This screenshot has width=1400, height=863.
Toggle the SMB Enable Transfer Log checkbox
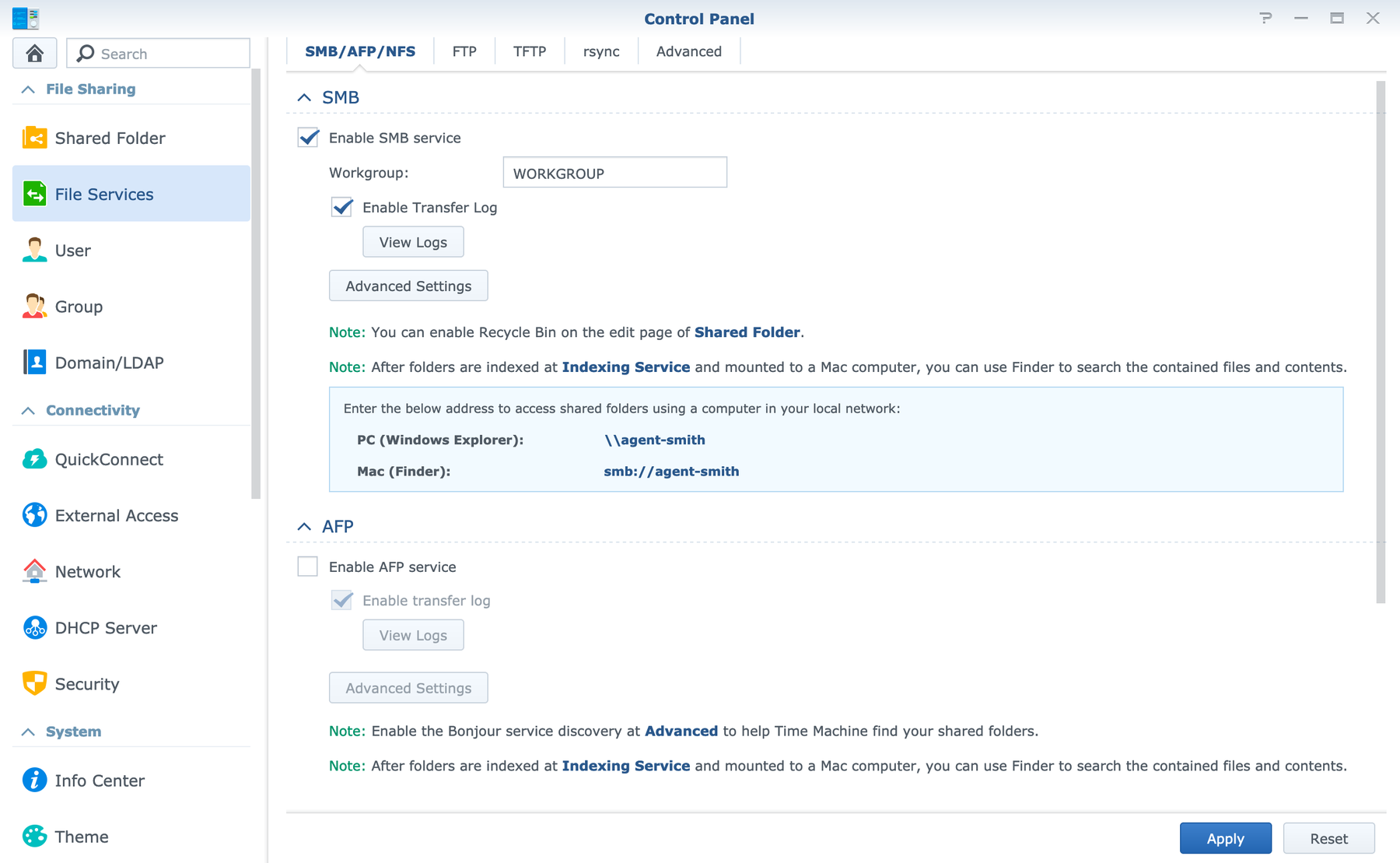342,207
